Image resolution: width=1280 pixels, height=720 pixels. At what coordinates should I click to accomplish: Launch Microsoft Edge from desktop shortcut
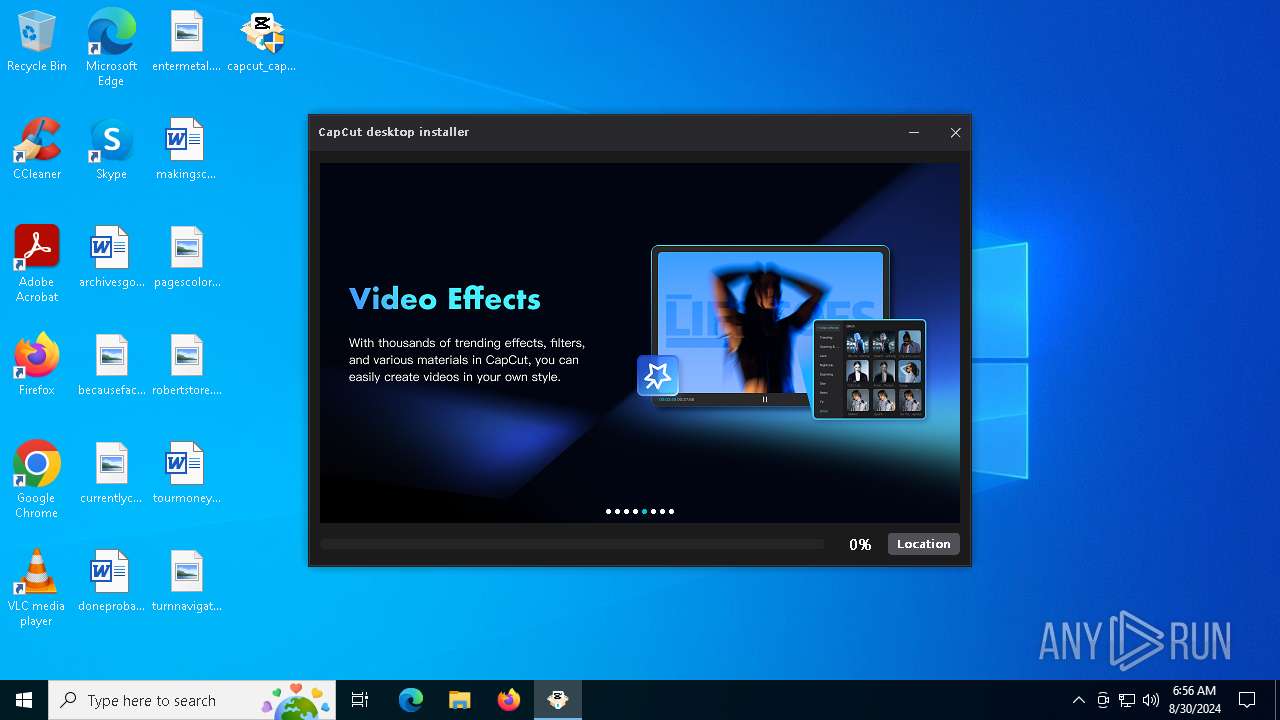(x=111, y=47)
